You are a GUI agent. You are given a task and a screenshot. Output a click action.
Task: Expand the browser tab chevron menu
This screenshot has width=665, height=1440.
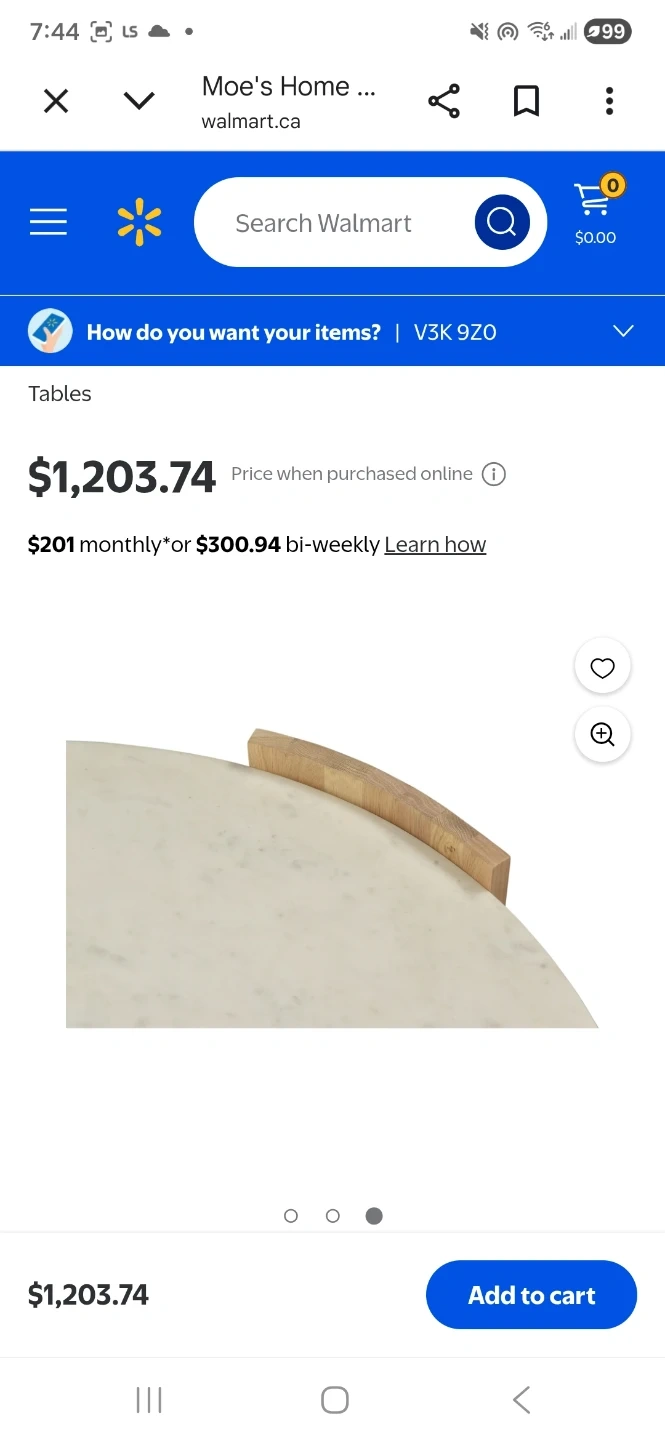click(x=139, y=101)
